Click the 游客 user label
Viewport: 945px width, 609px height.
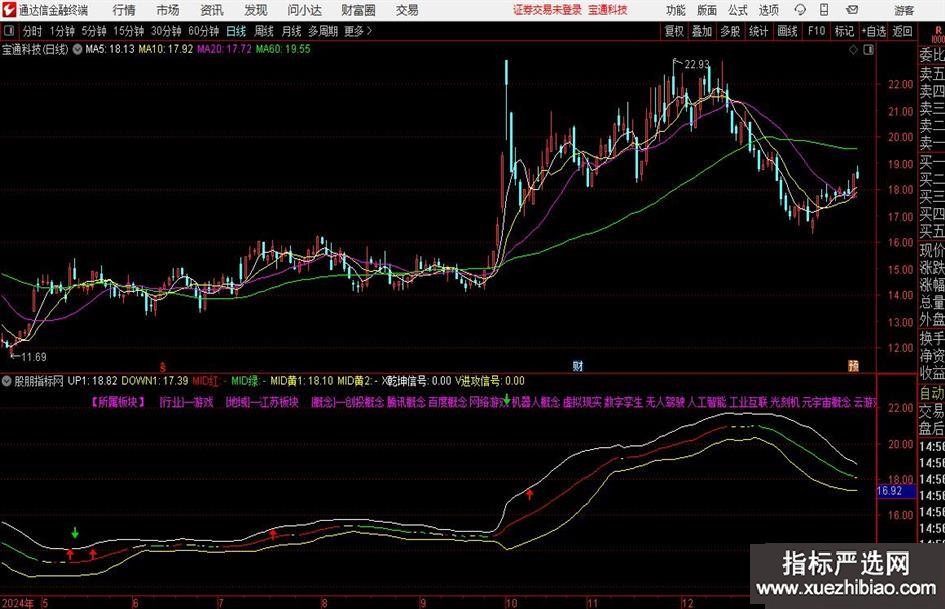(x=903, y=10)
